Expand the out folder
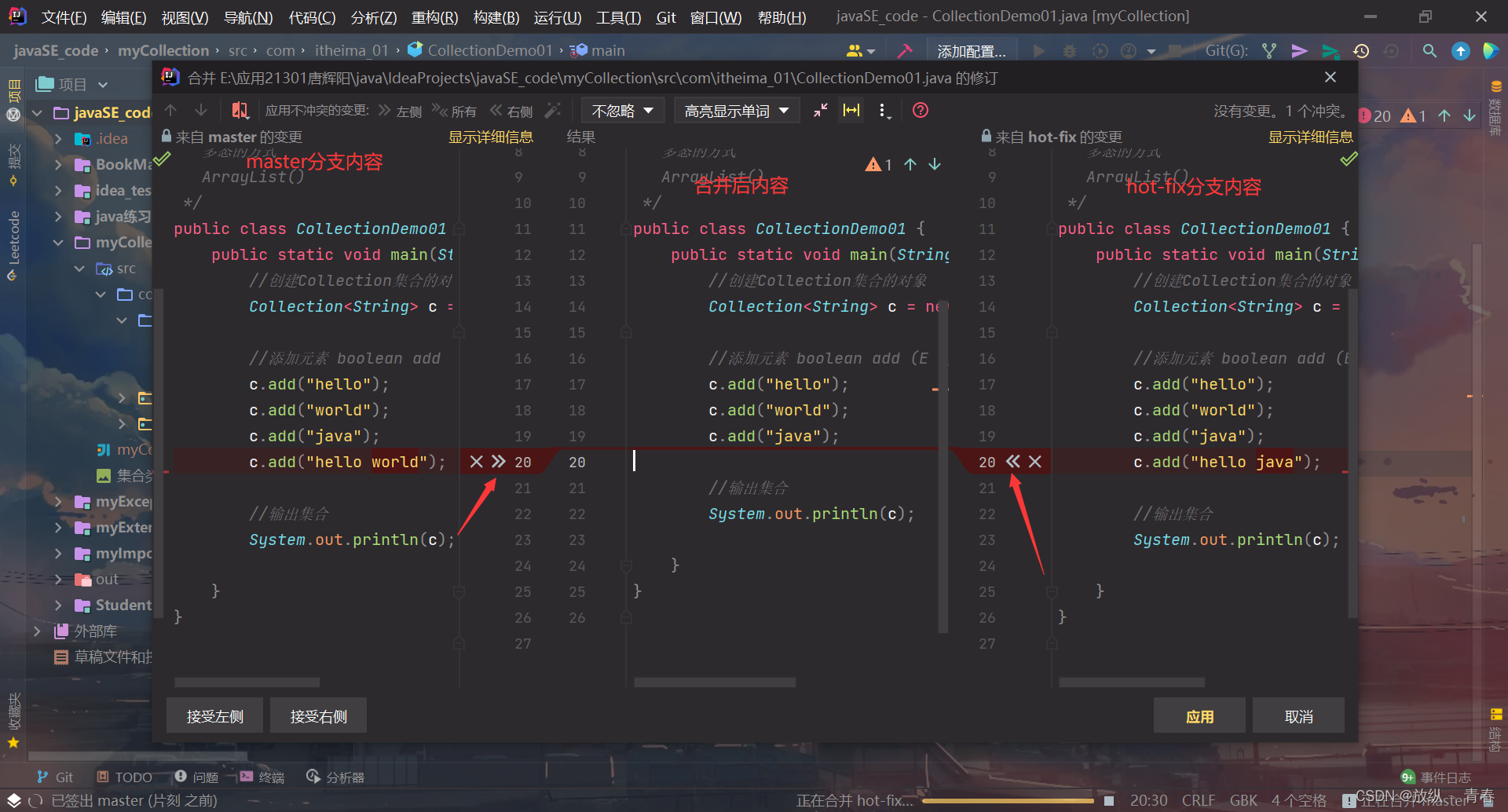 pos(58,580)
